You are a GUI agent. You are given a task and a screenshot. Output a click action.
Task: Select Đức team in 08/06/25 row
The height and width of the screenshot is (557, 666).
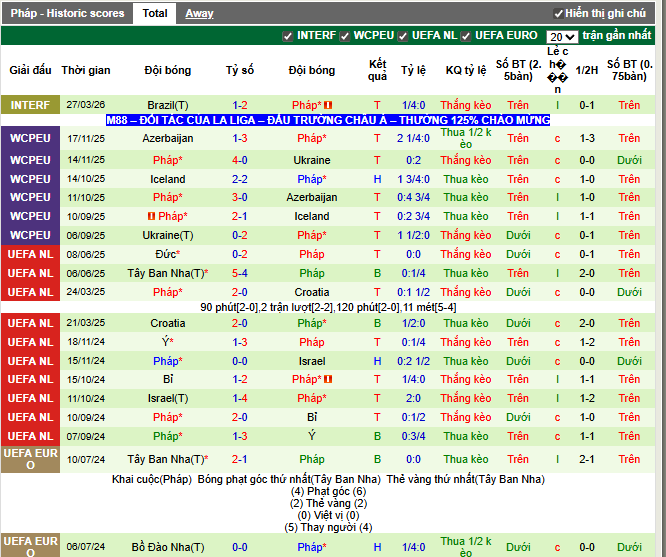tap(168, 254)
